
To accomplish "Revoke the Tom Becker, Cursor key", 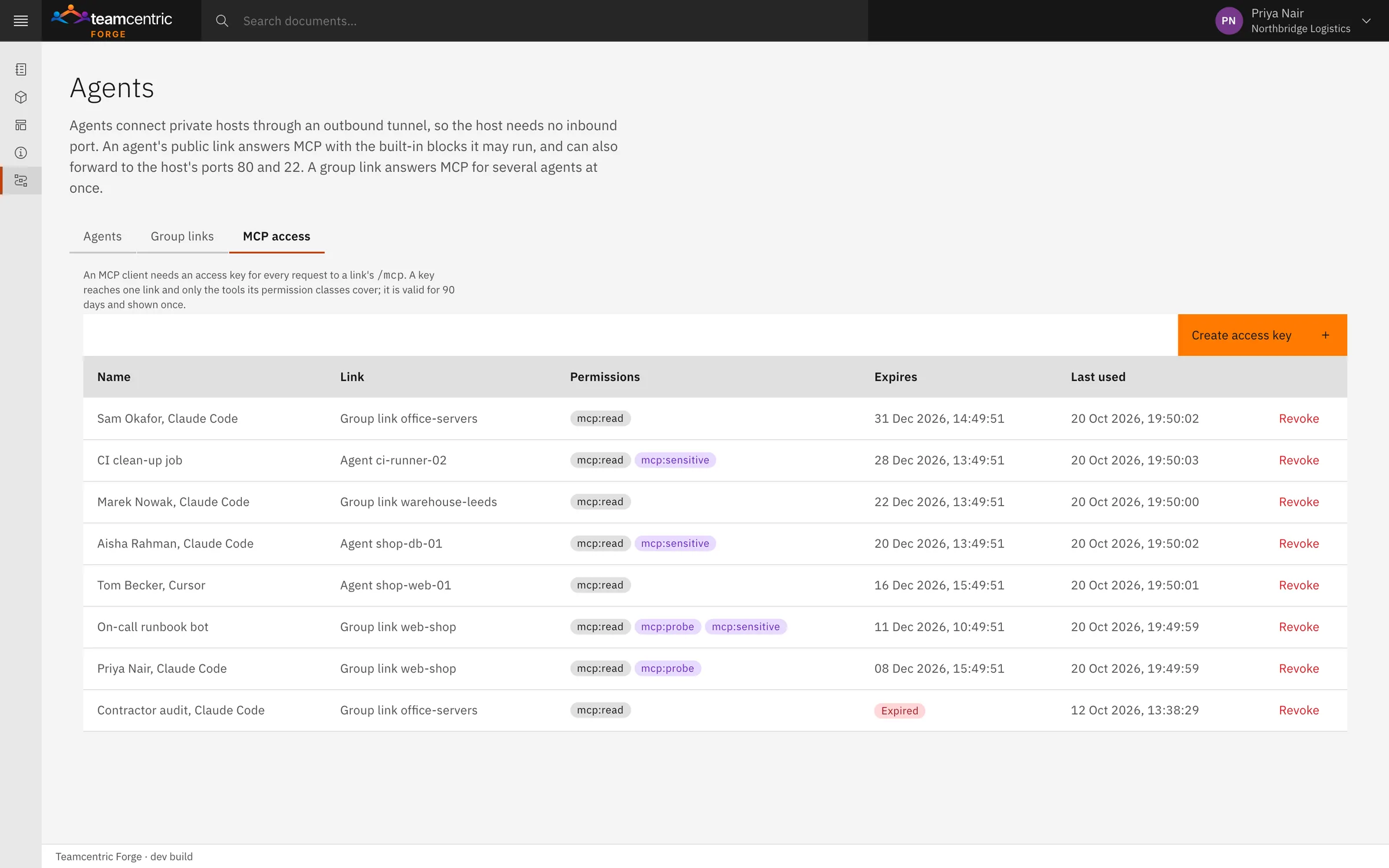I will point(1299,585).
